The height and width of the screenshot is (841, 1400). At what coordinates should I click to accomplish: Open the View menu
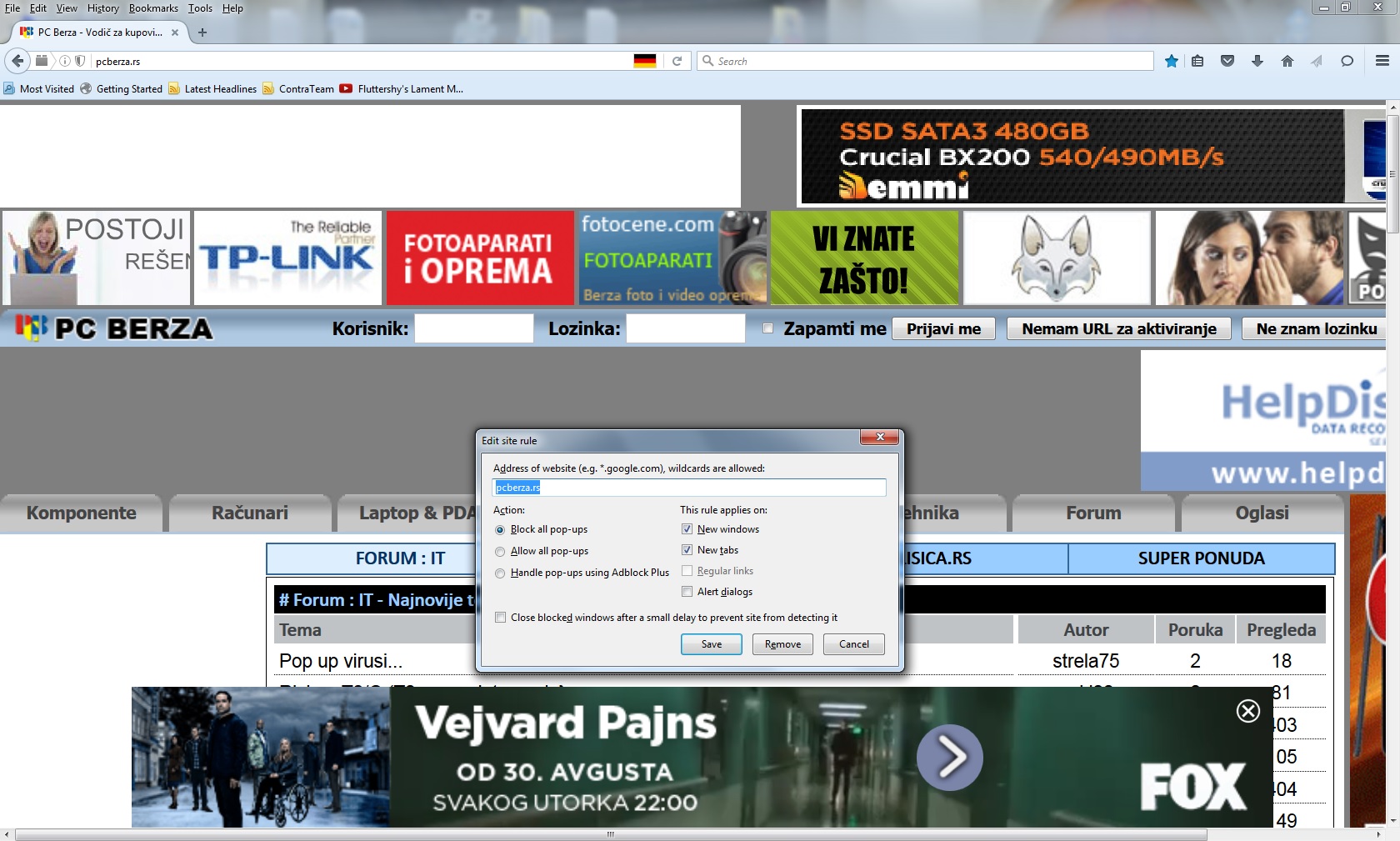point(67,8)
